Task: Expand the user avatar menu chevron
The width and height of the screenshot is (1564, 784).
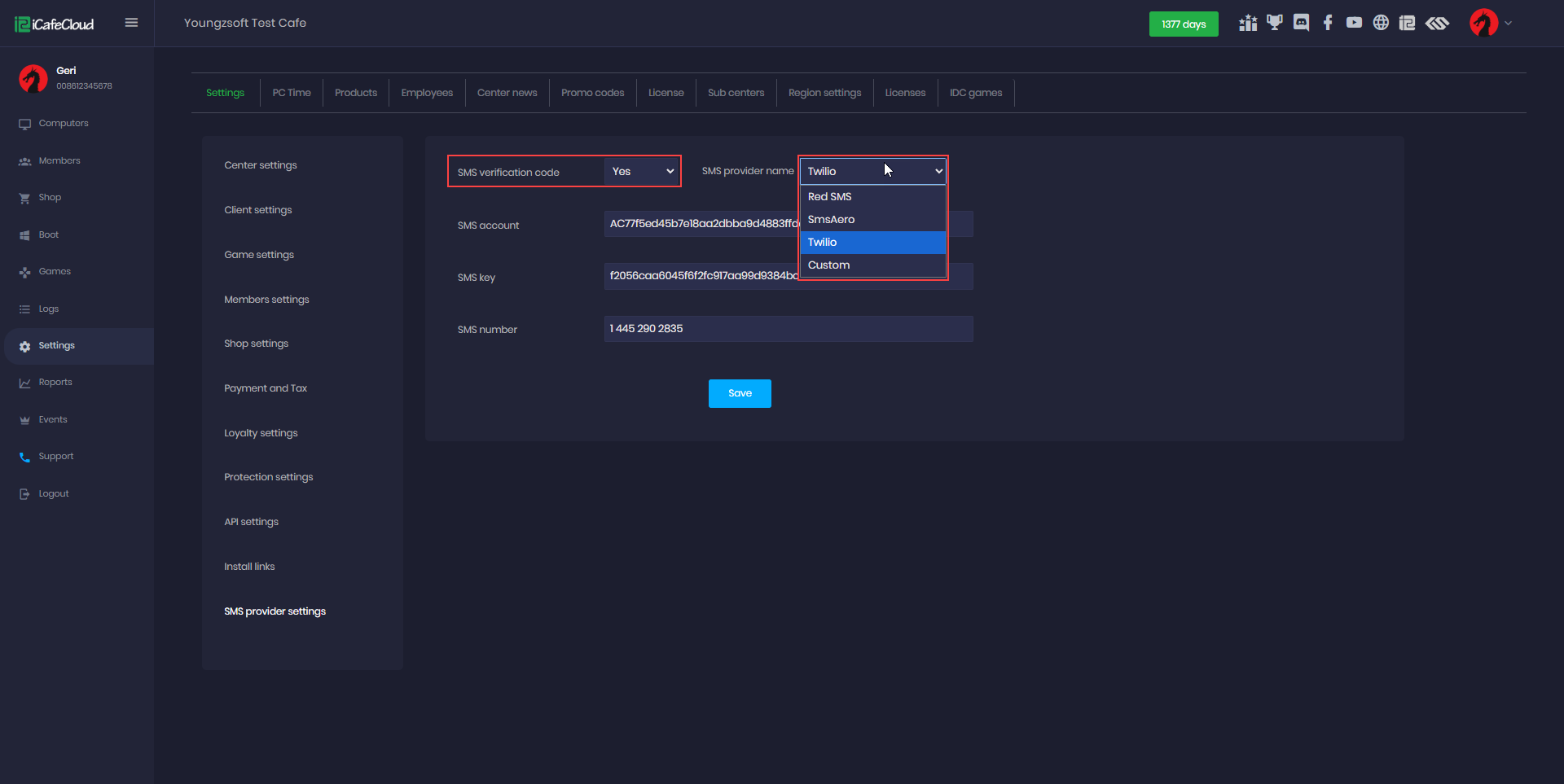Action: pos(1508,23)
